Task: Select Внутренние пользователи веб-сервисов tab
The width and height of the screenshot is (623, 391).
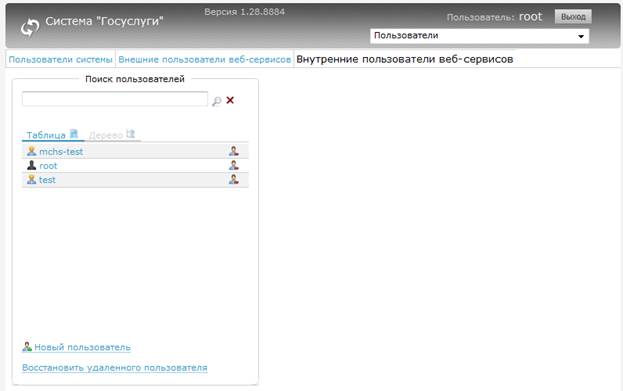Action: coord(404,59)
